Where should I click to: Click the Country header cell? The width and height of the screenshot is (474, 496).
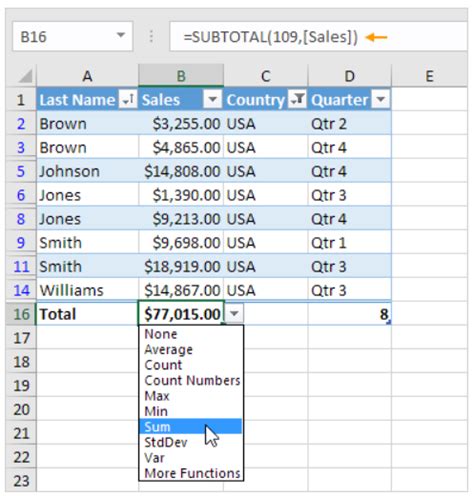click(x=266, y=100)
